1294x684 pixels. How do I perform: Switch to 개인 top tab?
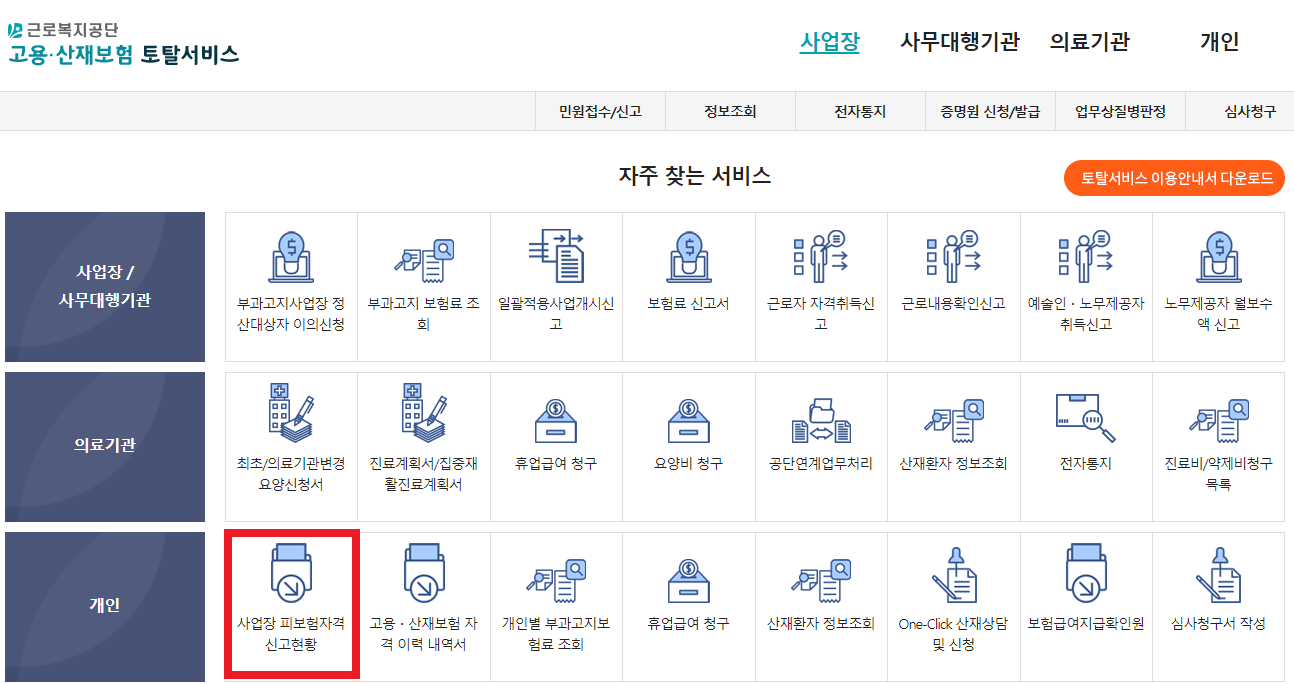(x=1219, y=42)
